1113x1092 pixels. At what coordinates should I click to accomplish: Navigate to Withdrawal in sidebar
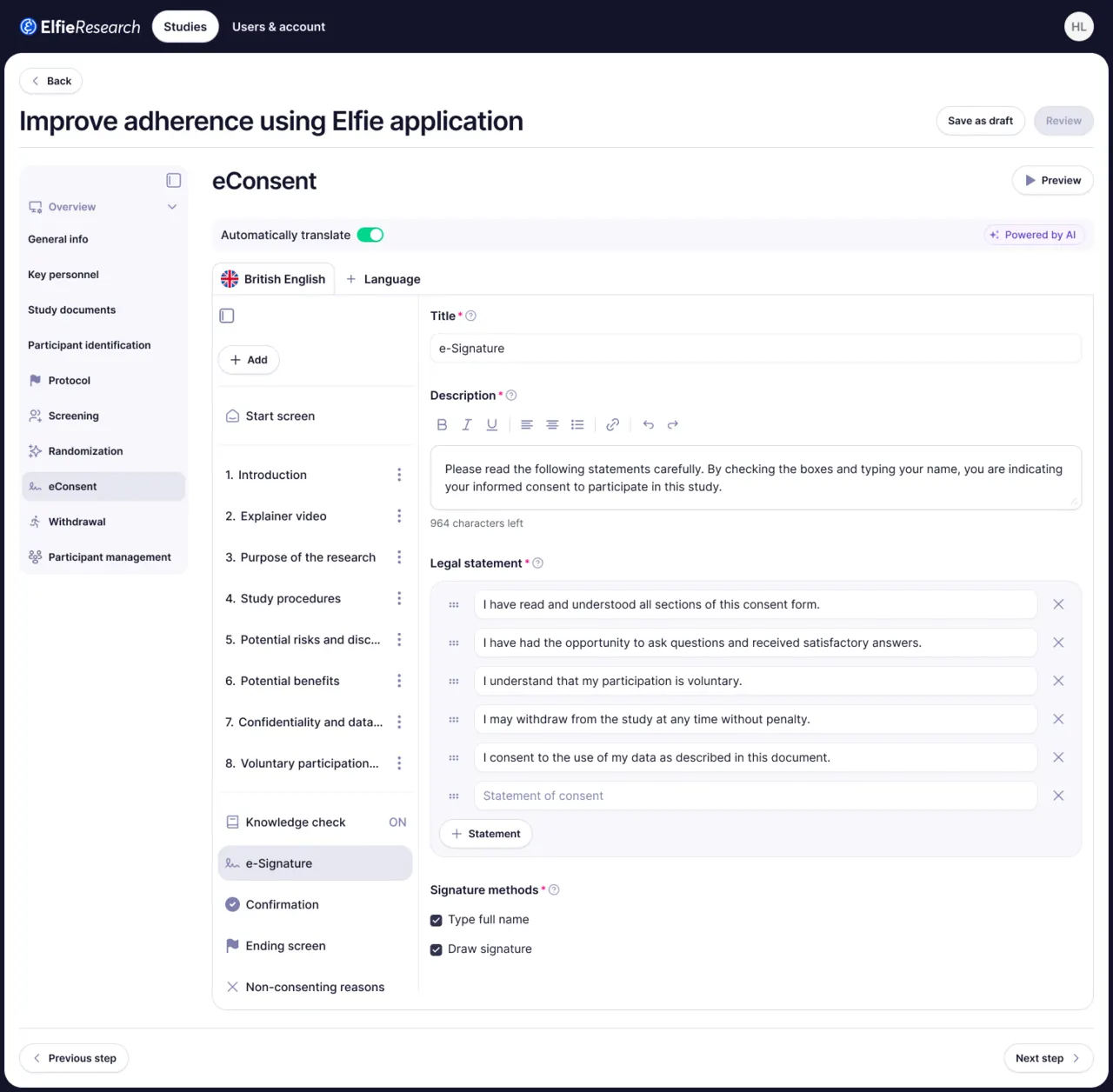point(103,522)
